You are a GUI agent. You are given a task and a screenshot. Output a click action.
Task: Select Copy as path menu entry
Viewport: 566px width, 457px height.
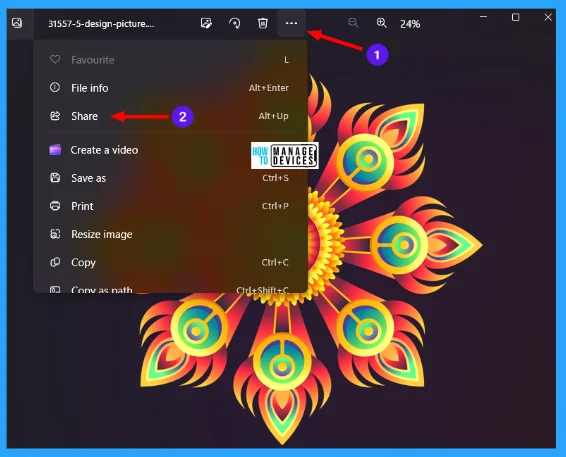(170, 288)
